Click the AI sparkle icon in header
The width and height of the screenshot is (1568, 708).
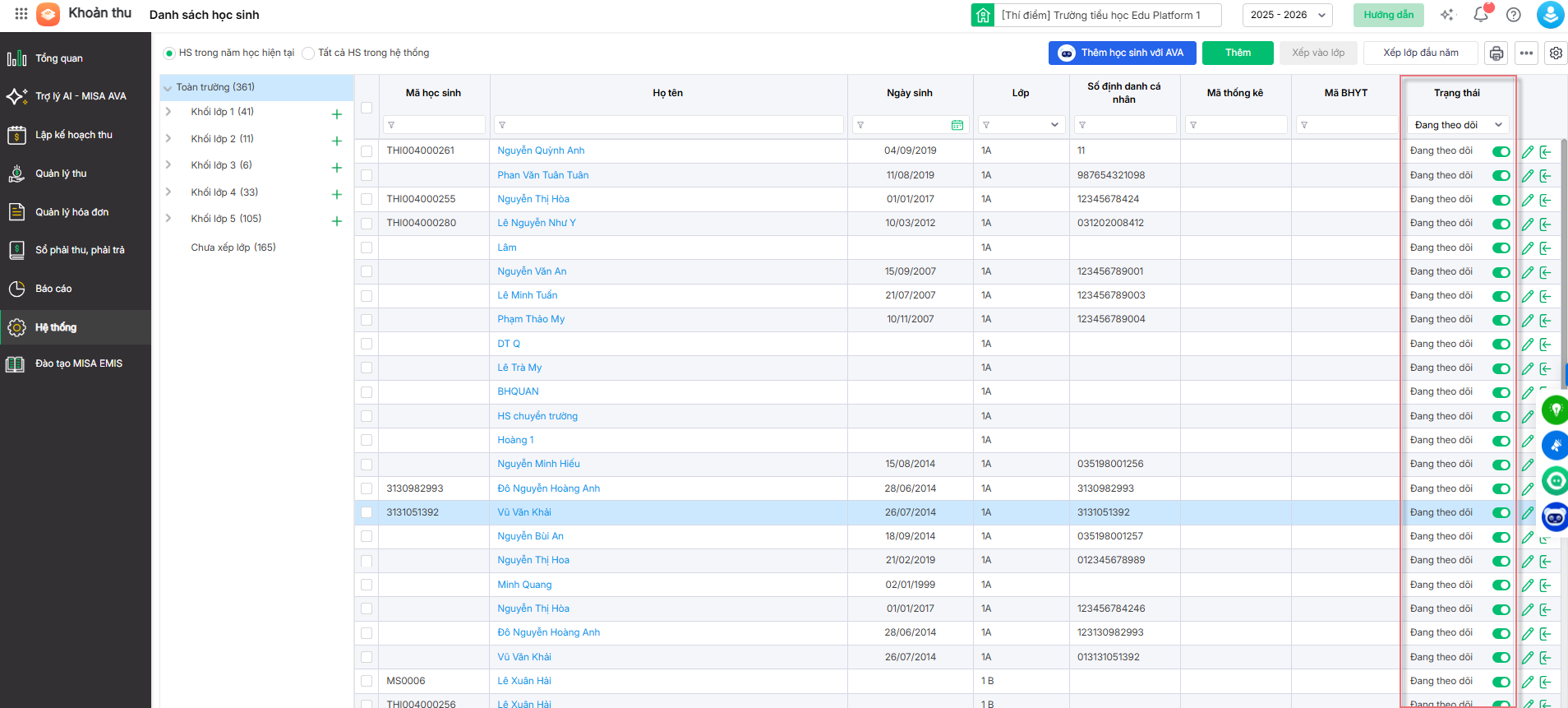click(1448, 15)
